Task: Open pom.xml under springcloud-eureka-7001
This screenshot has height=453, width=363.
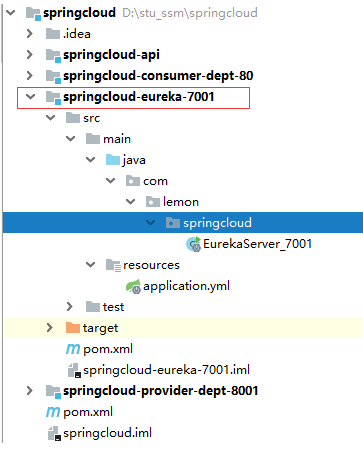Action: 108,349
